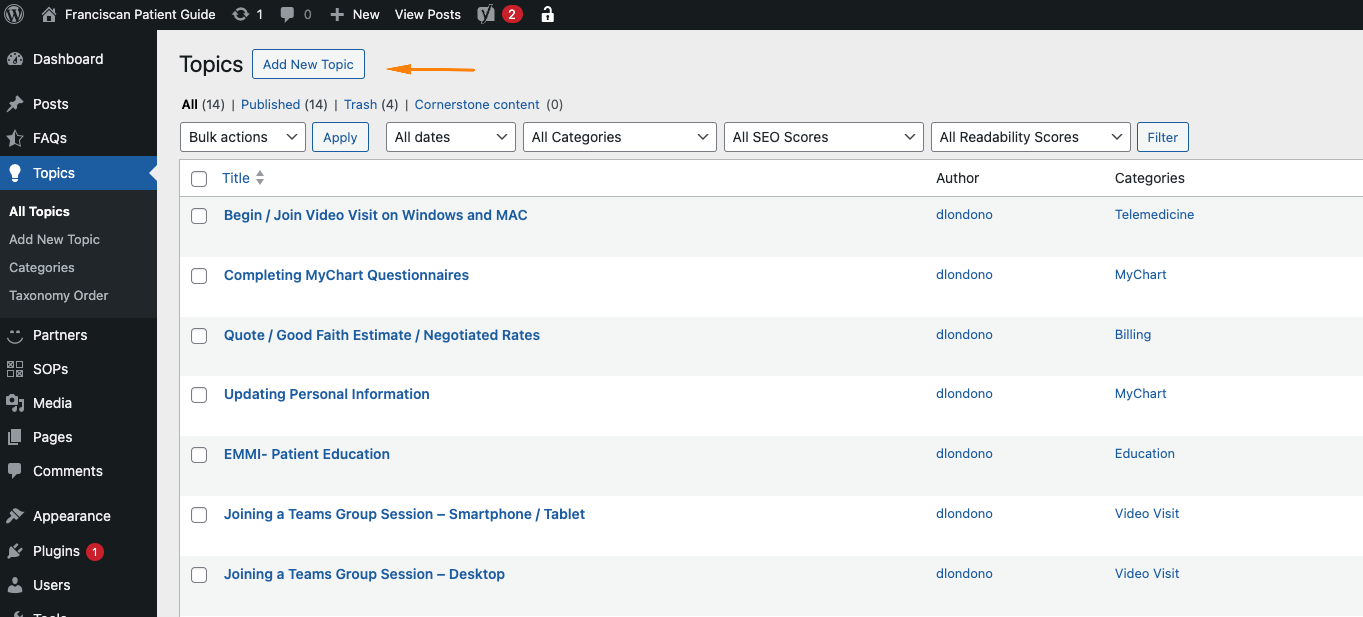Click the Dashboard gauge icon
Image resolution: width=1363 pixels, height=617 pixels.
pos(15,59)
